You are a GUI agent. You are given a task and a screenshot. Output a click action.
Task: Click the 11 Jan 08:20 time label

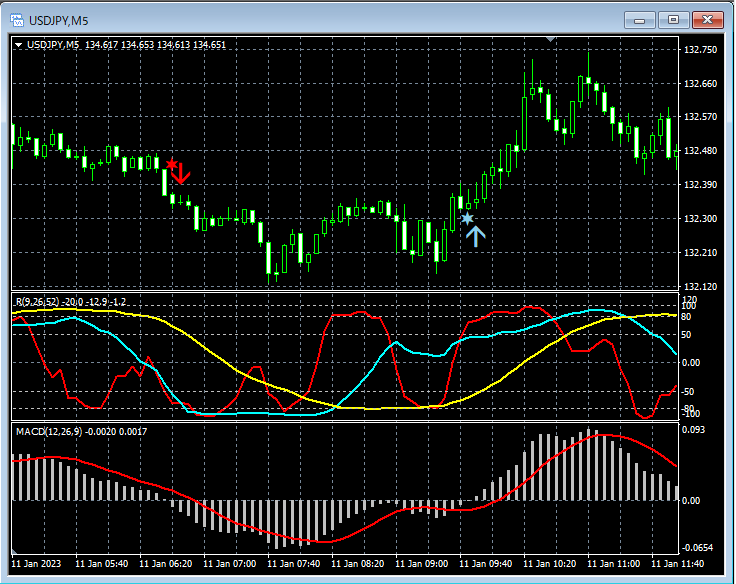(x=358, y=563)
